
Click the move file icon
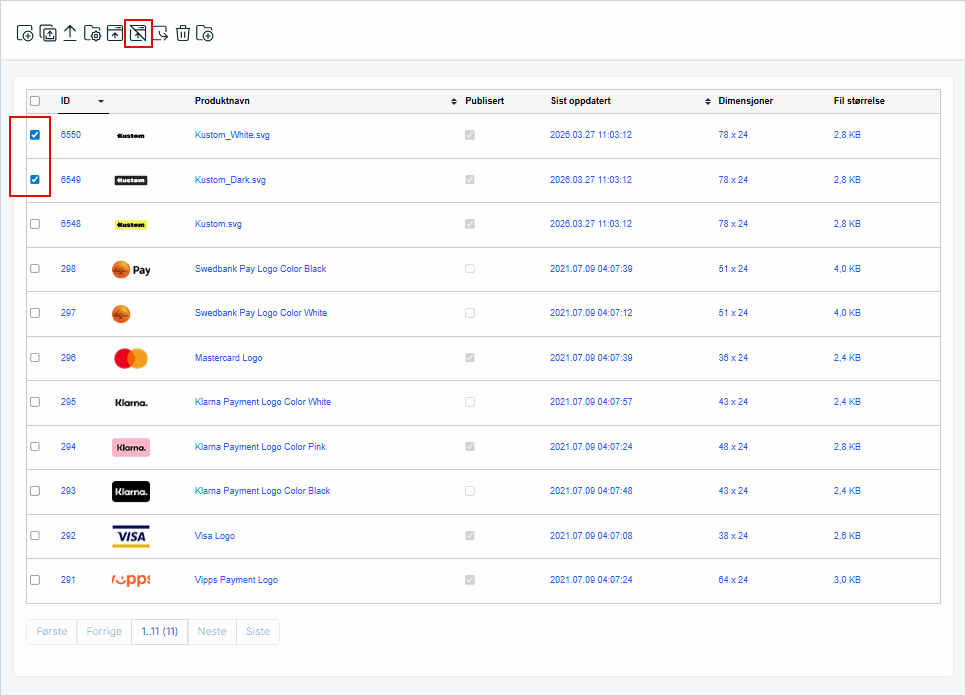pos(160,34)
